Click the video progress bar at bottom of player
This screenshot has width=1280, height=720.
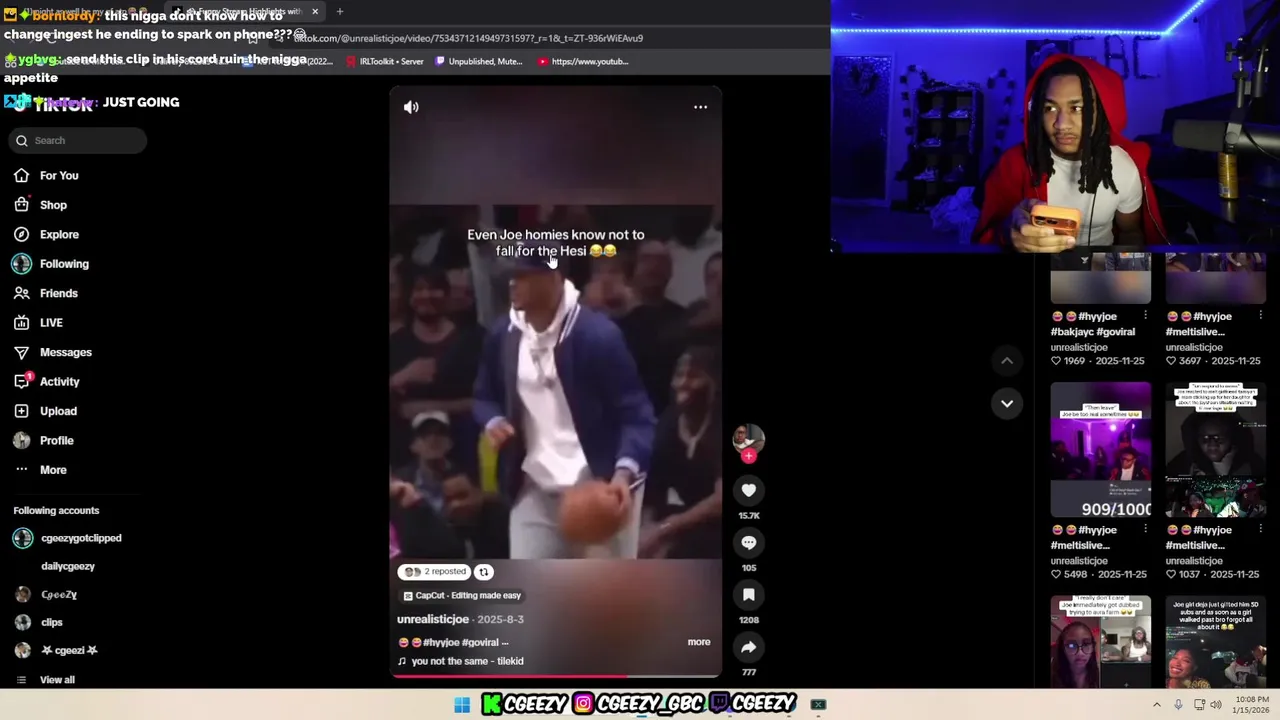tap(555, 676)
